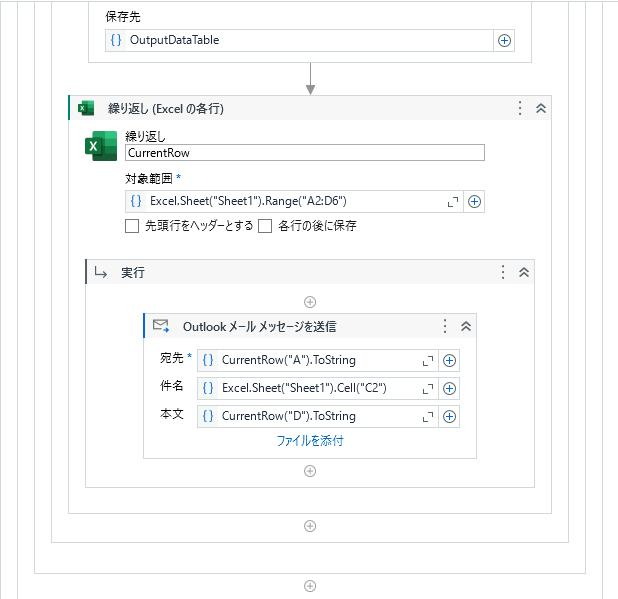Enable 先頭行をヘッダーとする checkbox
This screenshot has height=599, width=618.
(x=132, y=226)
